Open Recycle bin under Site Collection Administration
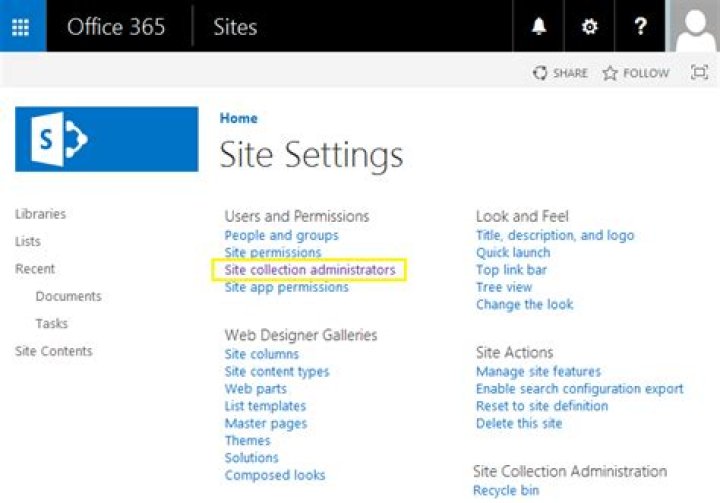720x503 pixels. click(506, 491)
